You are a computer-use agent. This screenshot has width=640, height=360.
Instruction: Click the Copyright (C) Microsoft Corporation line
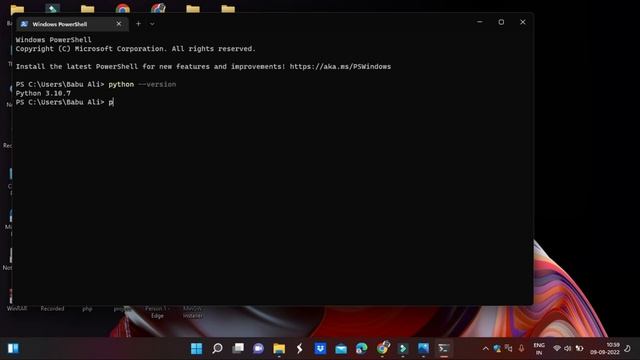coord(136,49)
